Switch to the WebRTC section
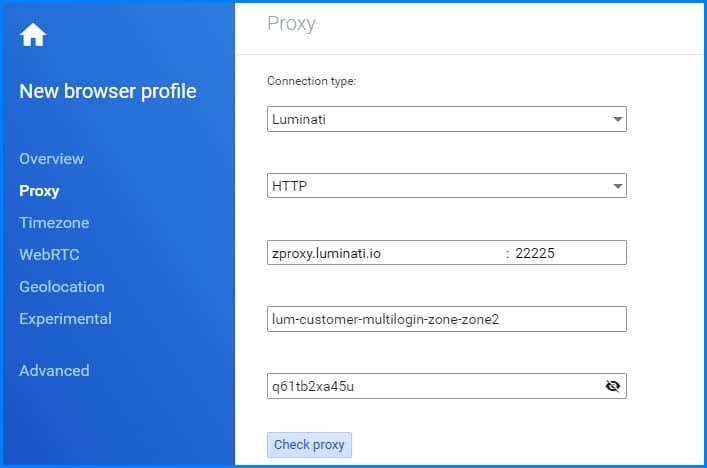This screenshot has width=707, height=468. click(x=49, y=255)
